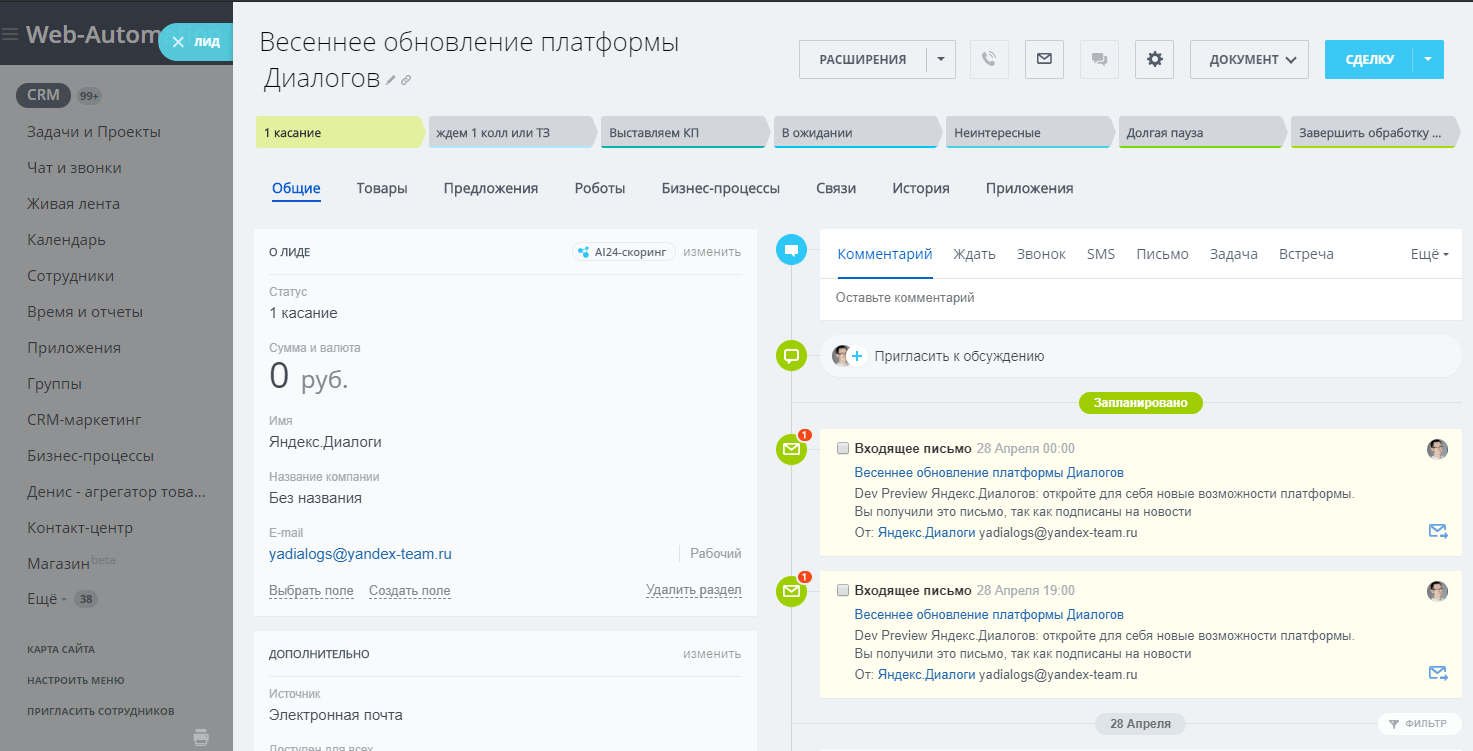Viewport: 1473px width, 751px height.
Task: Click the Расширения button
Action: coord(863,59)
